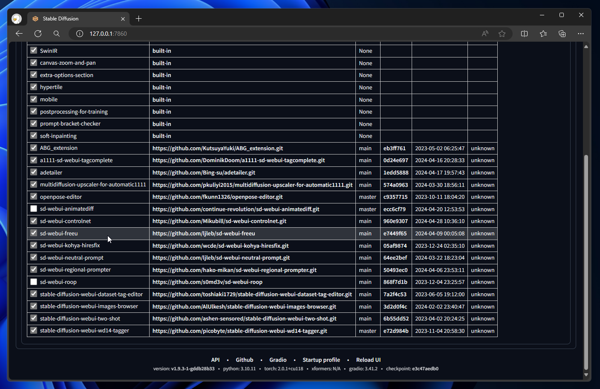Viewport: 600px width, 389px height.
Task: Click the Gradio footer link
Action: click(278, 360)
